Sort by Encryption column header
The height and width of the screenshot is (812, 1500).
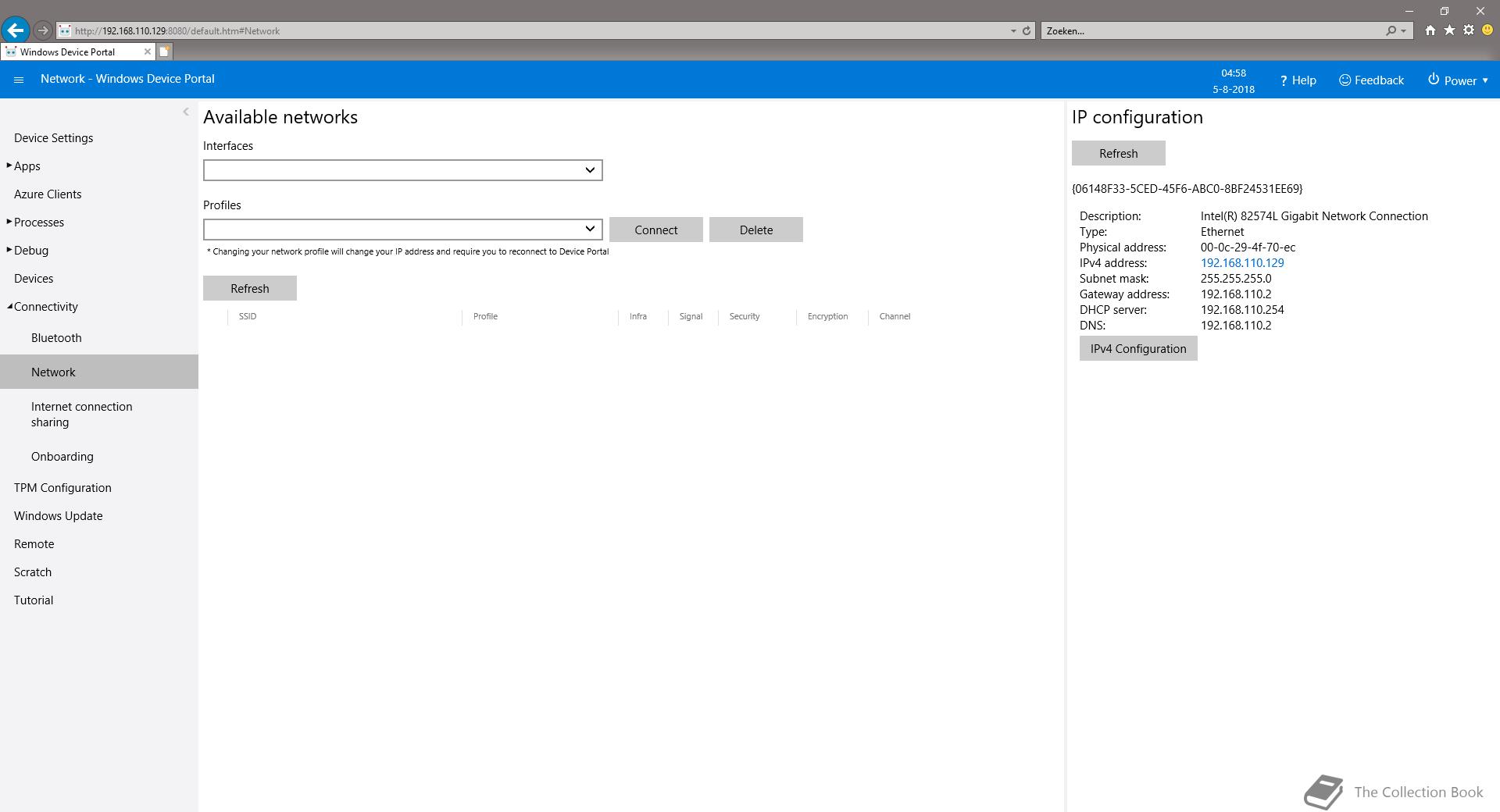pos(827,316)
